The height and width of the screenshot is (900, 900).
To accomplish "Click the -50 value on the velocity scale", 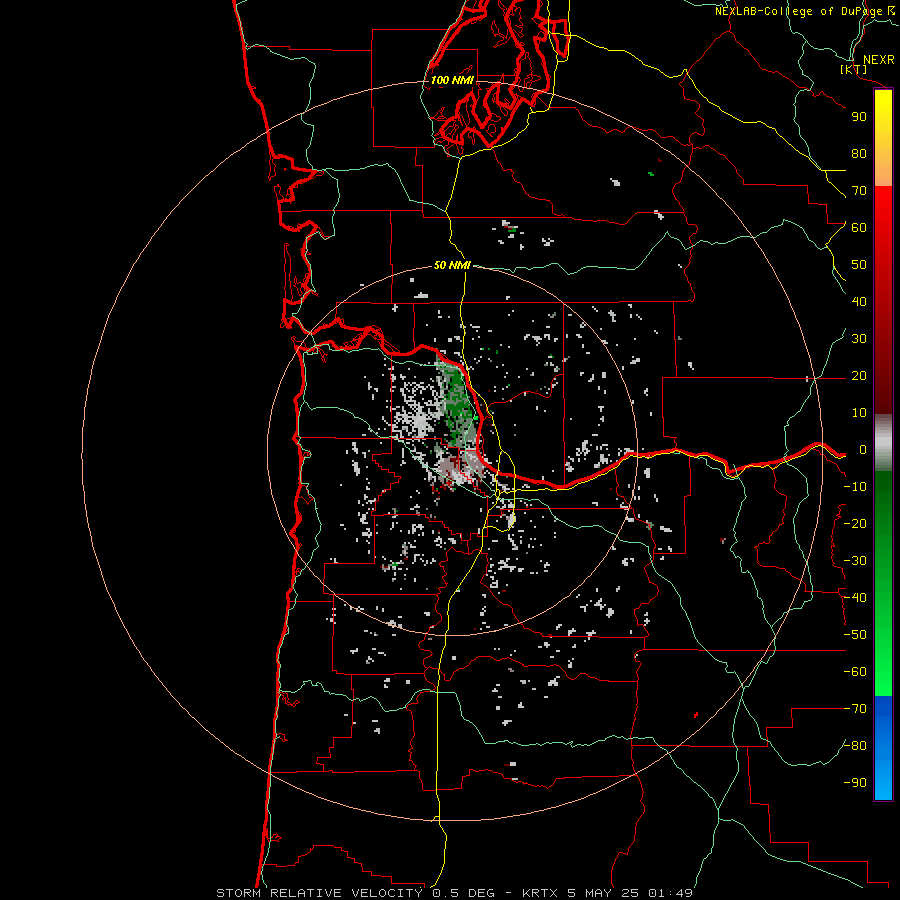I will click(x=855, y=635).
